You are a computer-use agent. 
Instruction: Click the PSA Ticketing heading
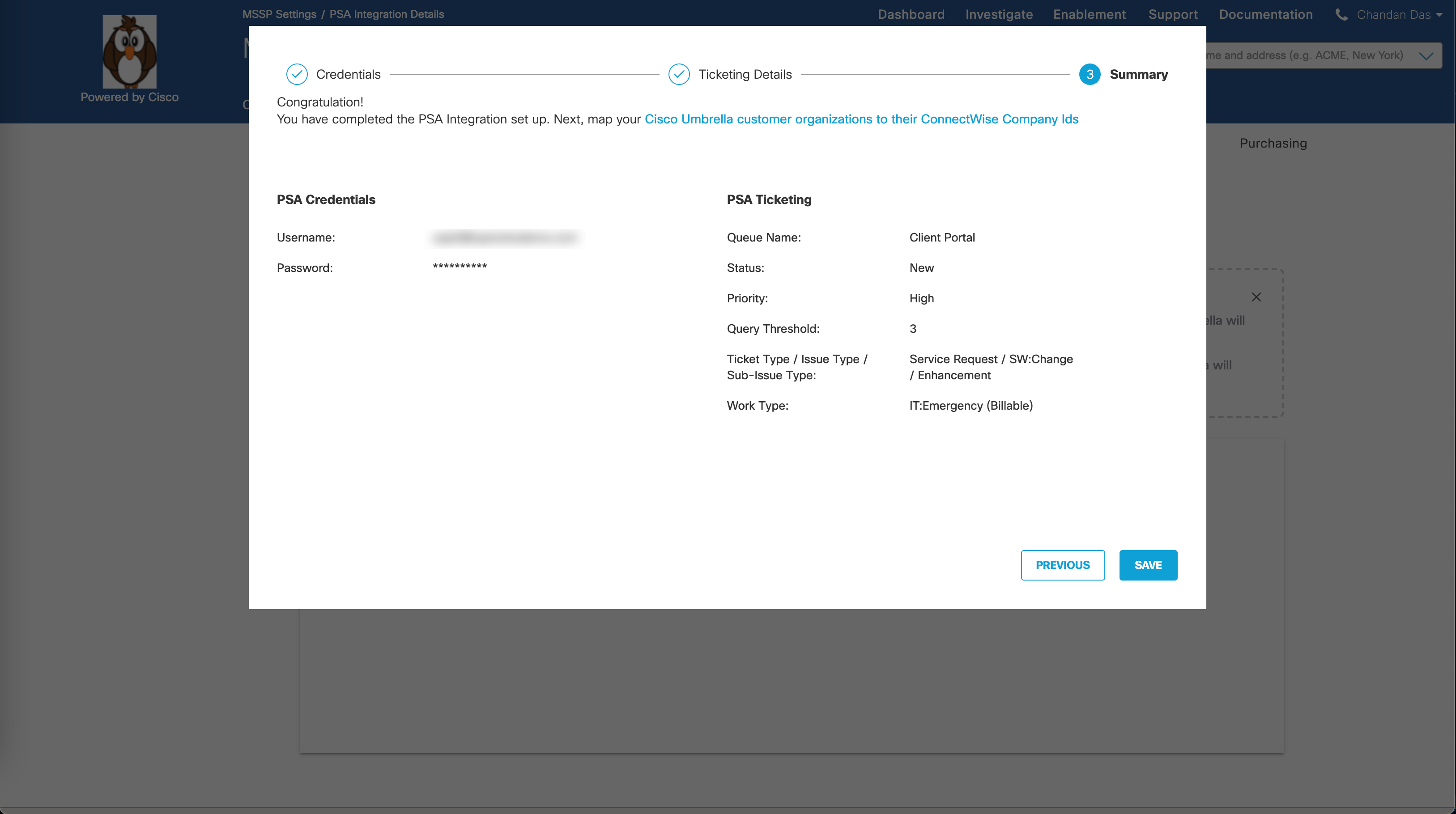pos(769,199)
